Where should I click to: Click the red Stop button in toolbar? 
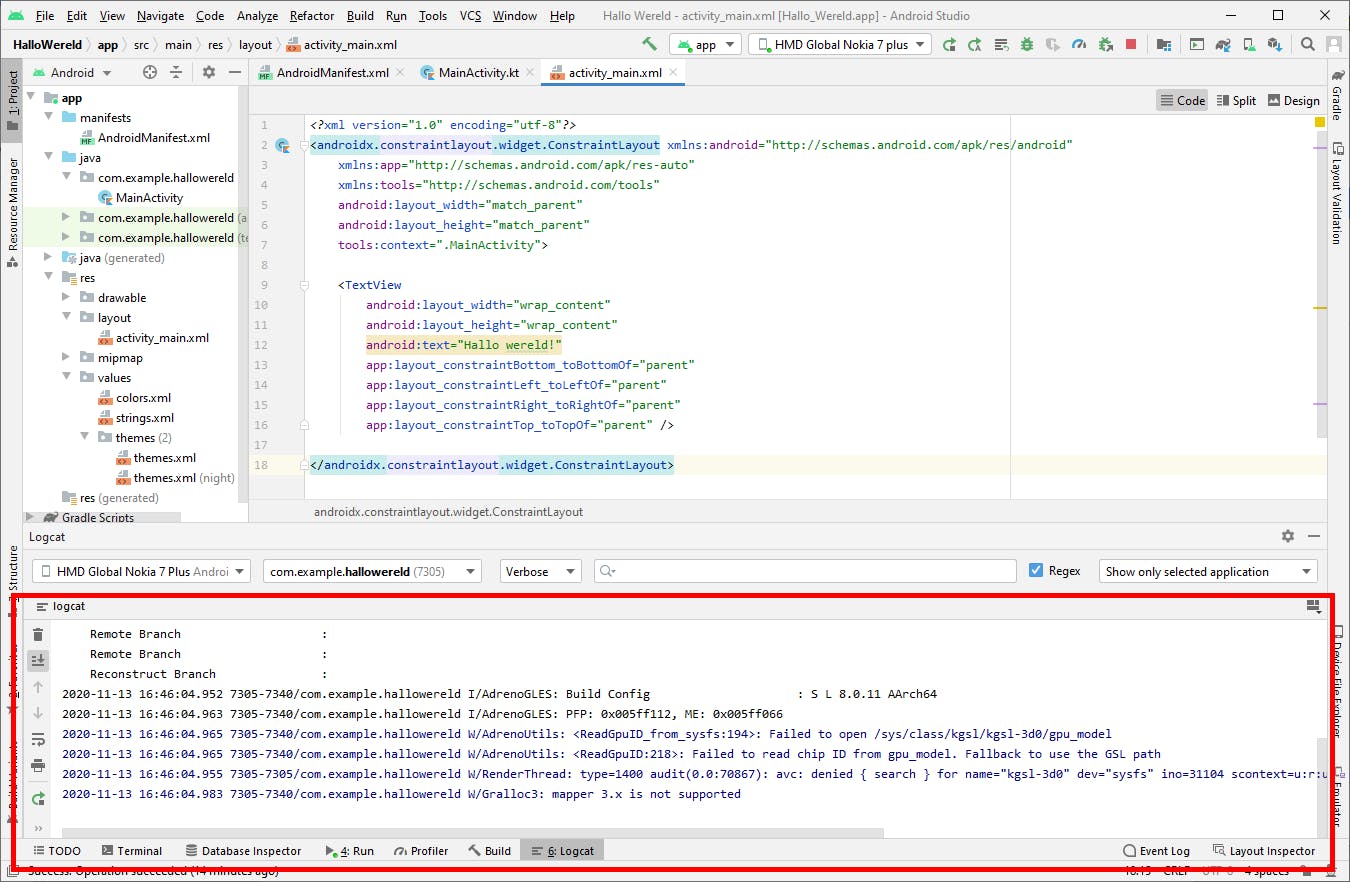click(1131, 44)
